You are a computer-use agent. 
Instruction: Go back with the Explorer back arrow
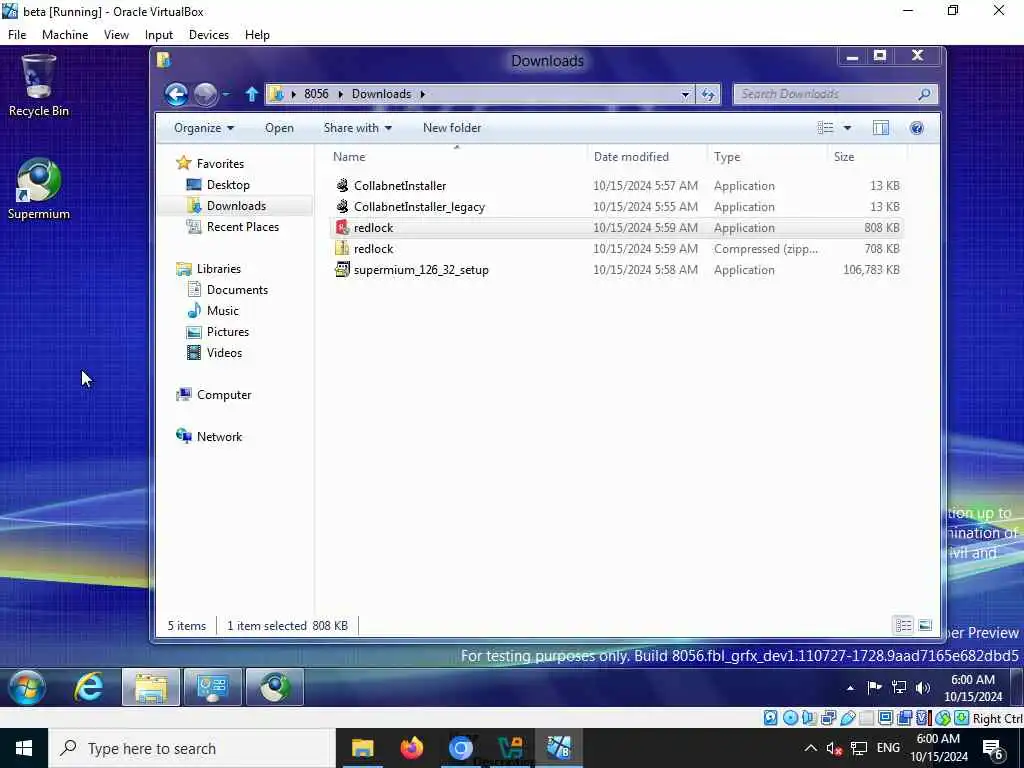coord(176,94)
